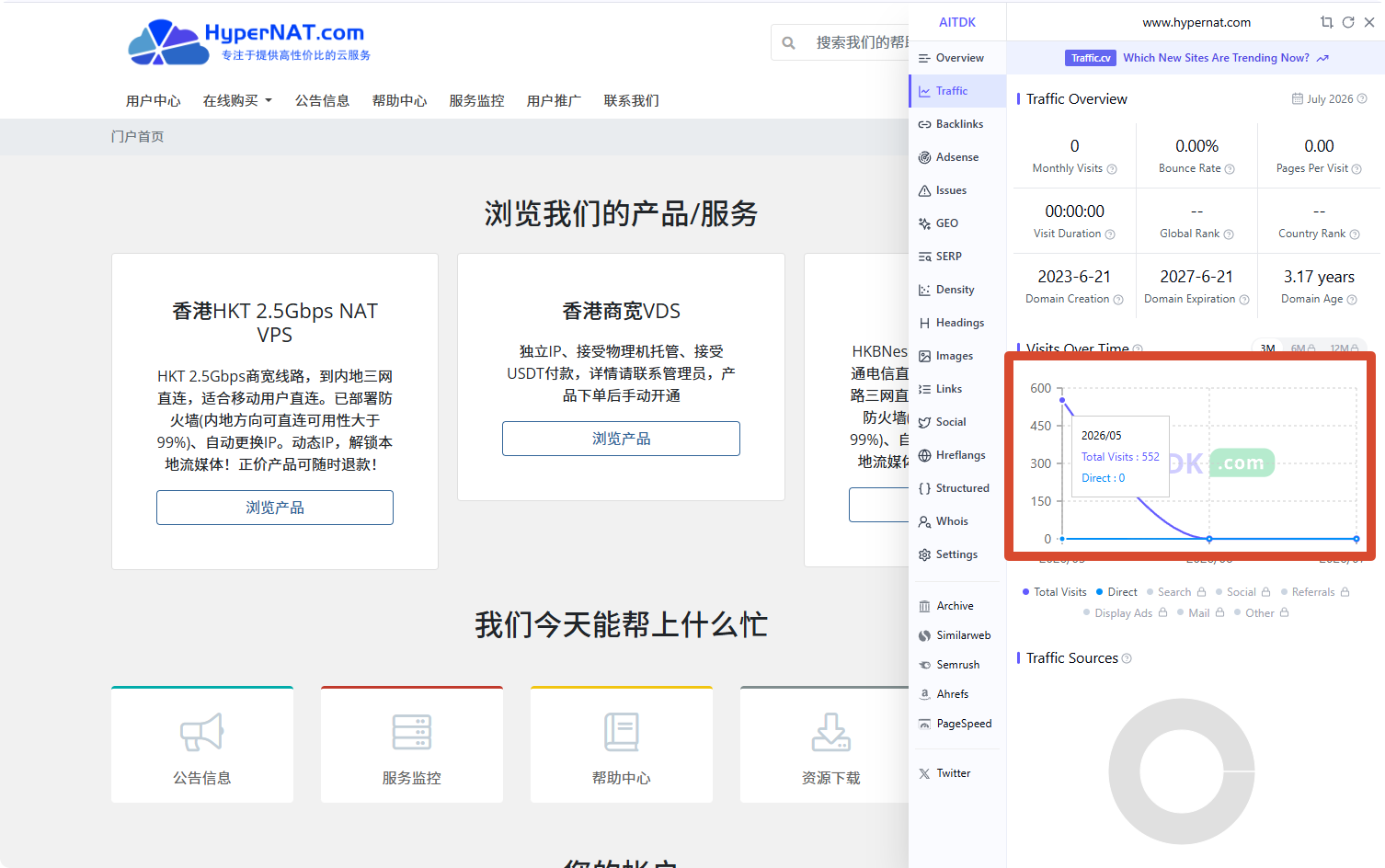This screenshot has height=868, width=1385.
Task: Click the HyperNAT.com logo
Action: pos(248,42)
